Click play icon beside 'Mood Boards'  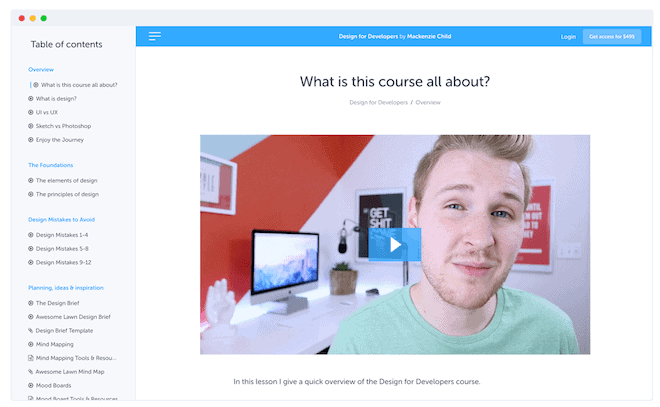(x=31, y=385)
